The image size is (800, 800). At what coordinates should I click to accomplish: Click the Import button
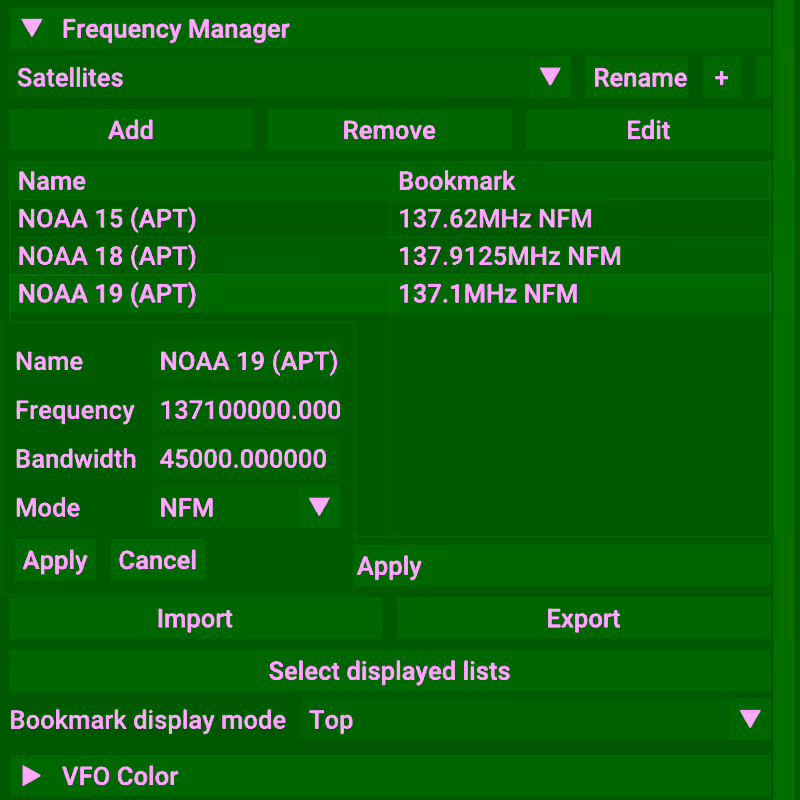(195, 618)
